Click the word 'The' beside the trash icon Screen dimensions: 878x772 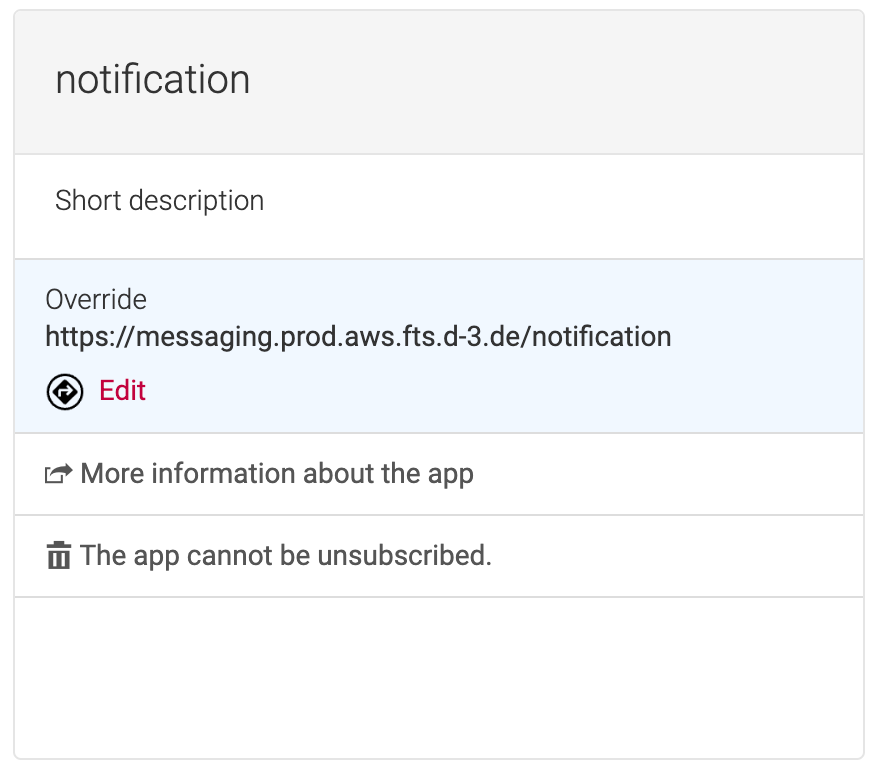tap(102, 555)
